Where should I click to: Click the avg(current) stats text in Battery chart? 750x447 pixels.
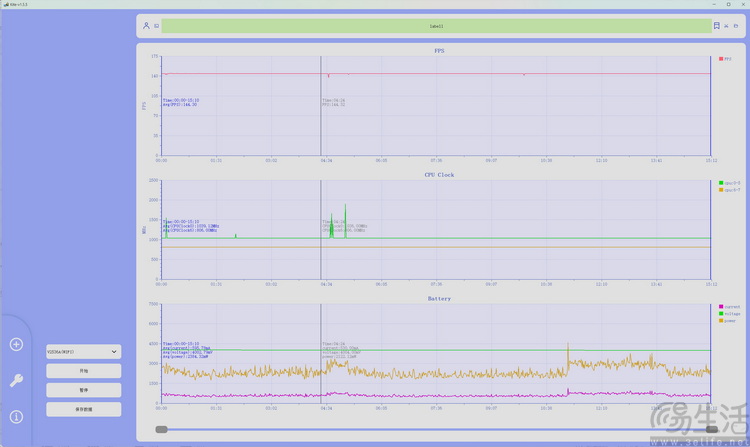(x=187, y=348)
